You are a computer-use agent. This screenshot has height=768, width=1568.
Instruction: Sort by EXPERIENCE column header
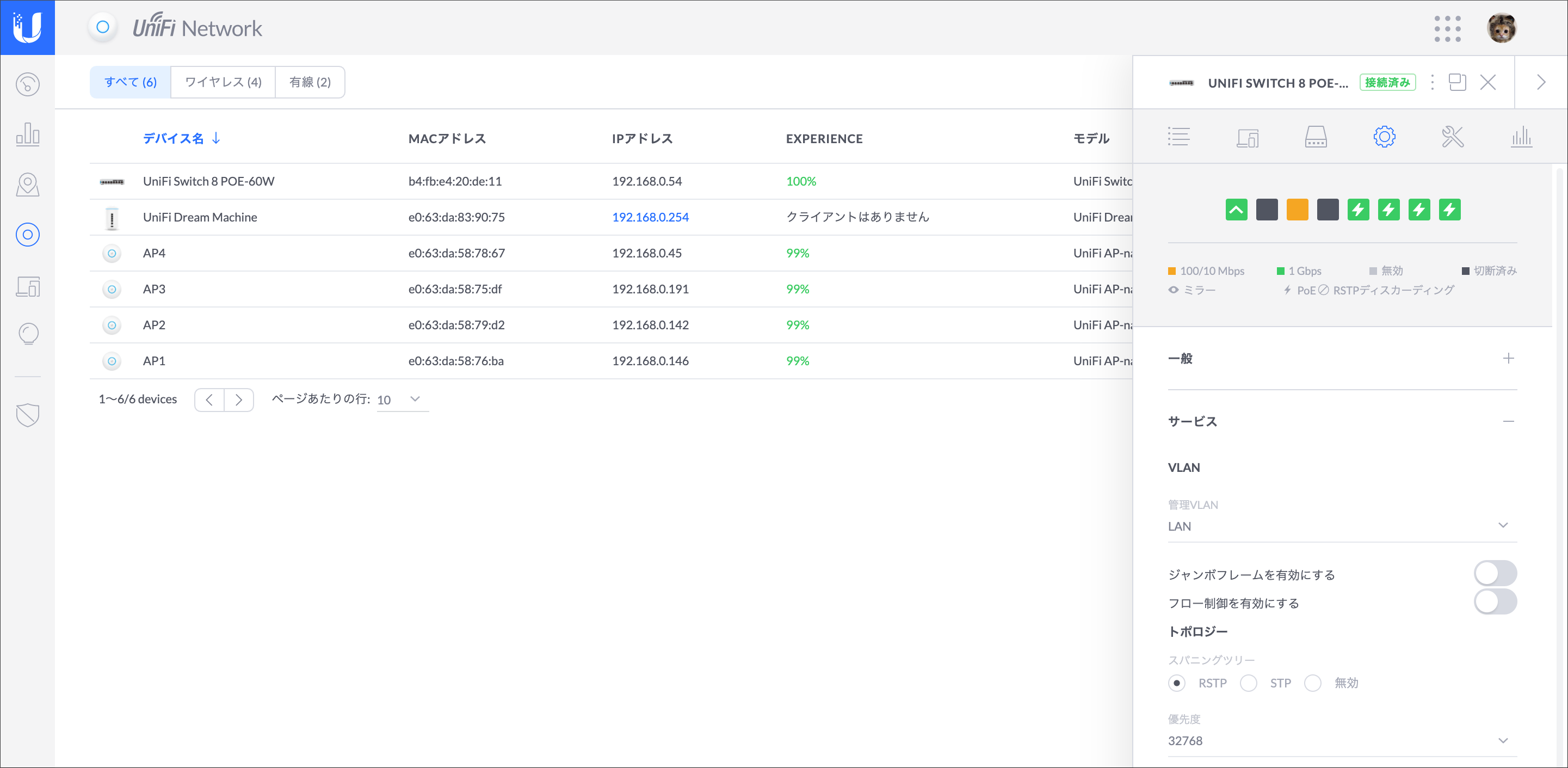[x=824, y=139]
